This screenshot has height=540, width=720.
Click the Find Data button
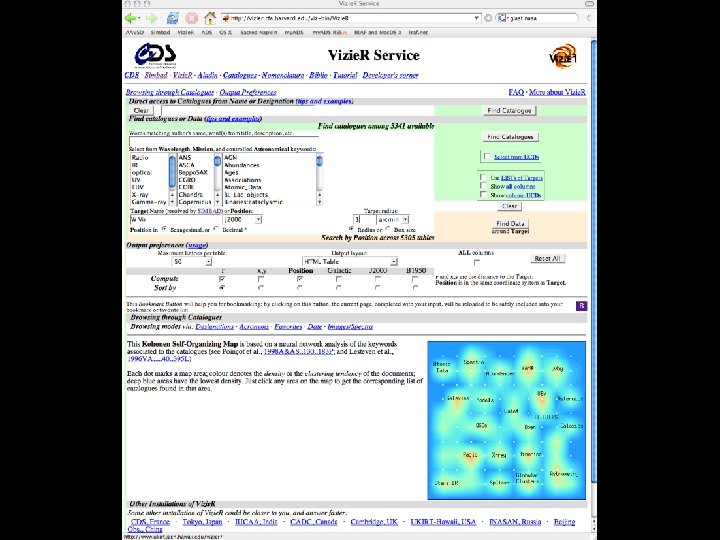click(x=510, y=224)
